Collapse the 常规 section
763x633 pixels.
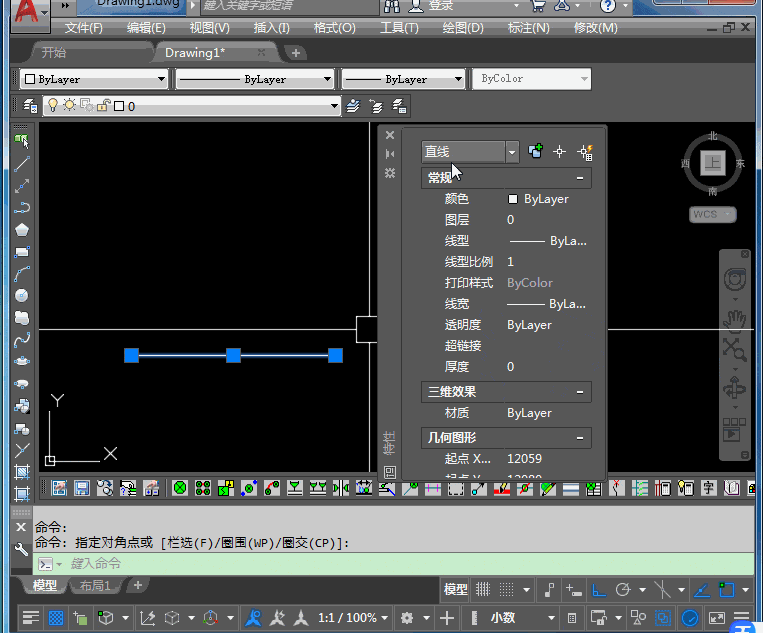pyautogui.click(x=580, y=178)
